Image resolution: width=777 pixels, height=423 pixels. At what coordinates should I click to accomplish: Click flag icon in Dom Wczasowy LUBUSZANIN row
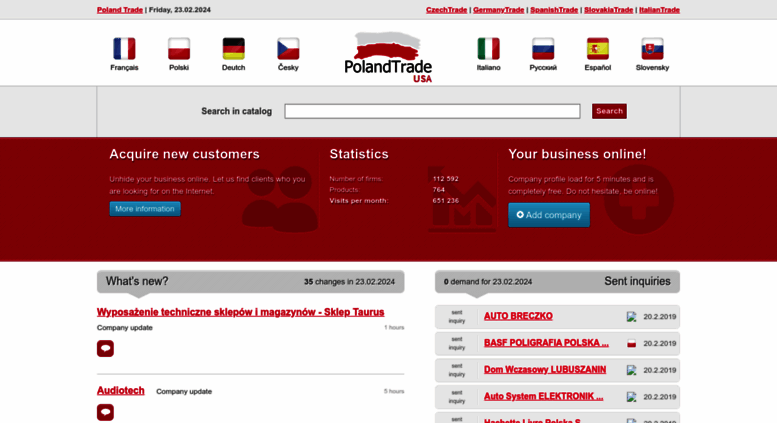coord(631,370)
